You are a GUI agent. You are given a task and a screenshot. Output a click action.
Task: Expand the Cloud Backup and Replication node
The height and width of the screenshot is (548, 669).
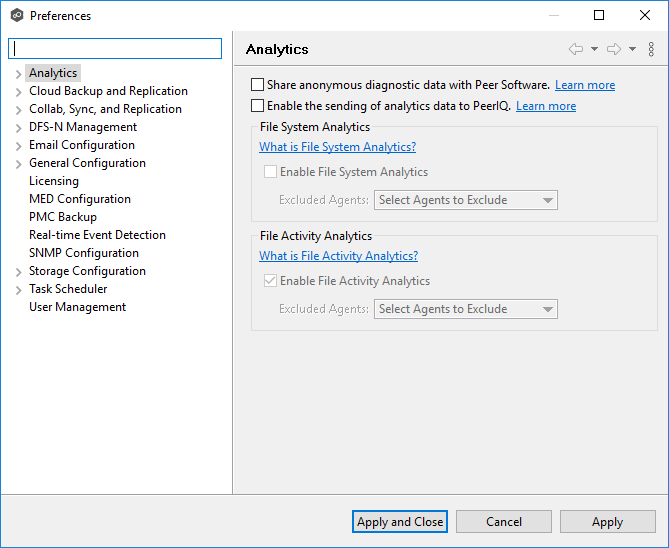(x=19, y=92)
